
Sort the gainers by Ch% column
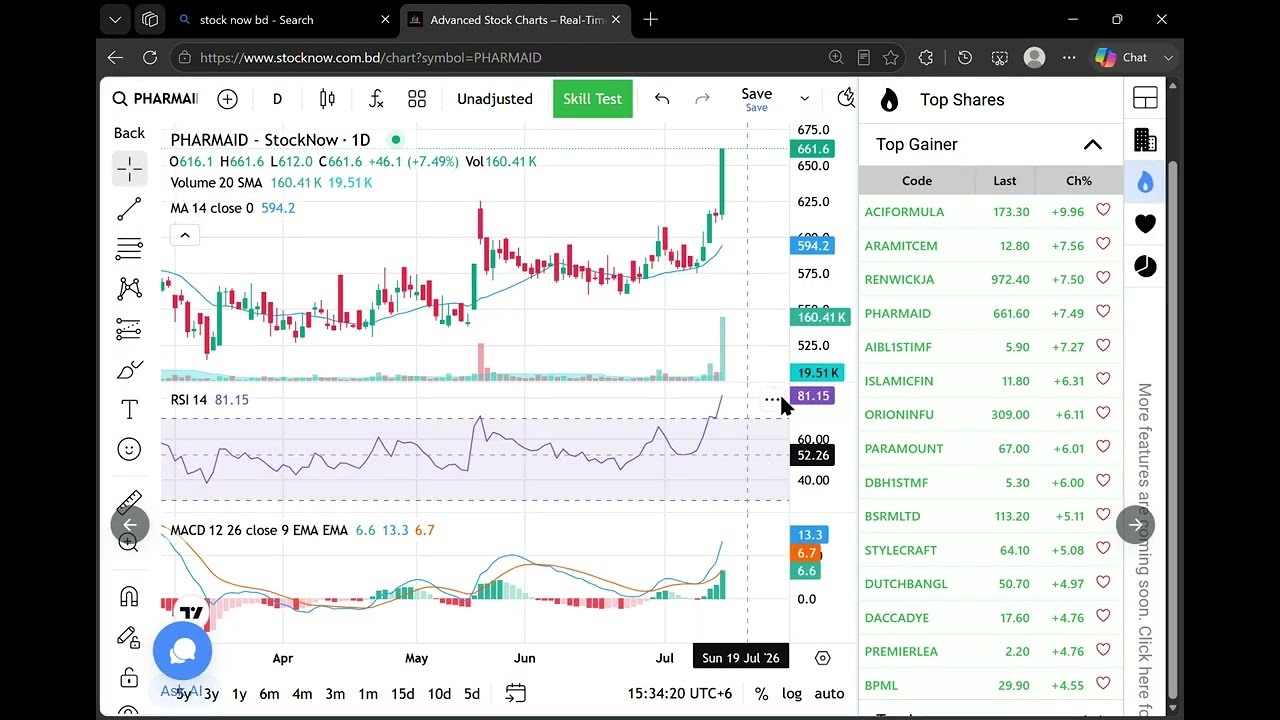coord(1078,181)
